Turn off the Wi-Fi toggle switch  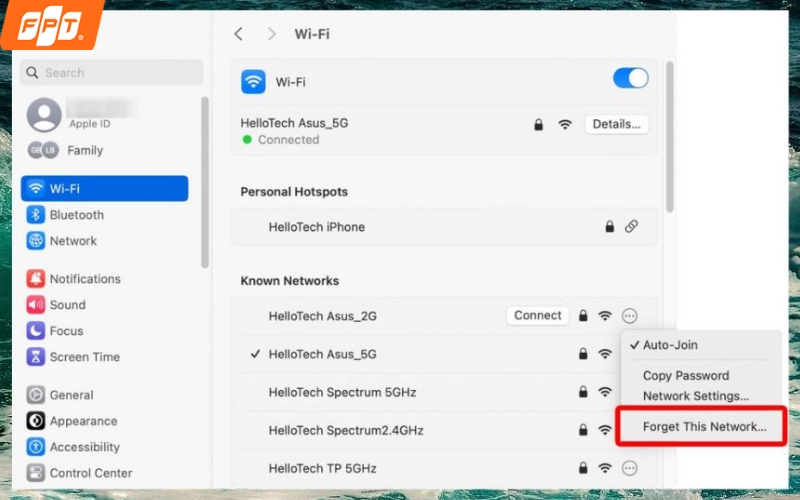pyautogui.click(x=631, y=79)
